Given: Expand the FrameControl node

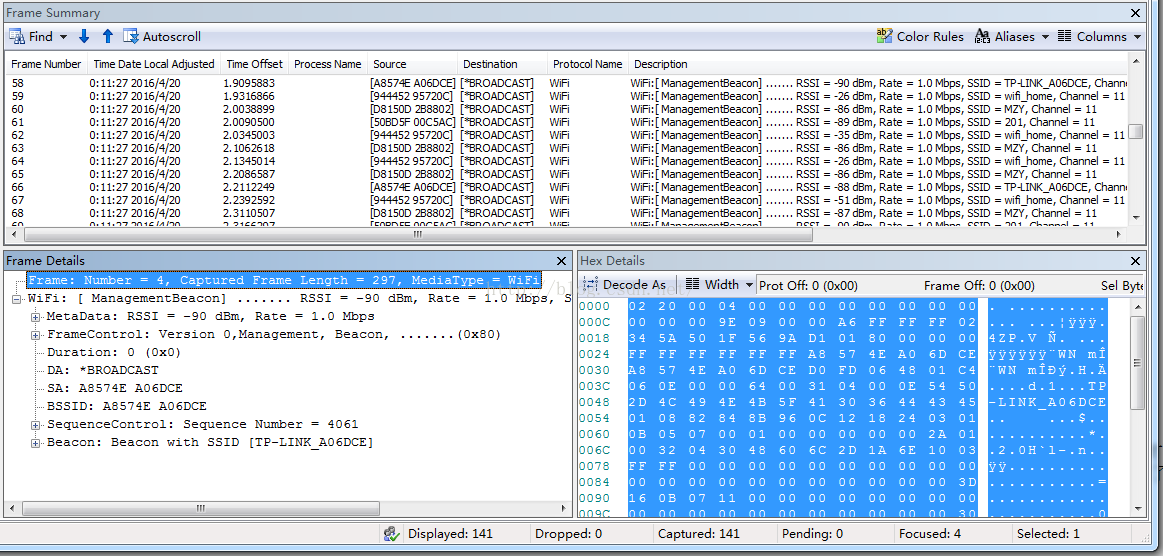Looking at the screenshot, I should tap(36, 334).
